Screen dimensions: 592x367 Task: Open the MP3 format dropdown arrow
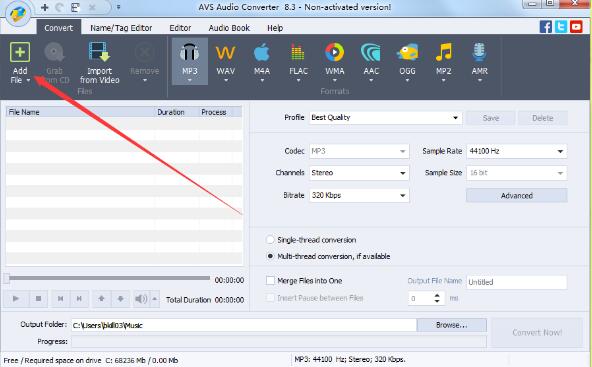(x=190, y=80)
